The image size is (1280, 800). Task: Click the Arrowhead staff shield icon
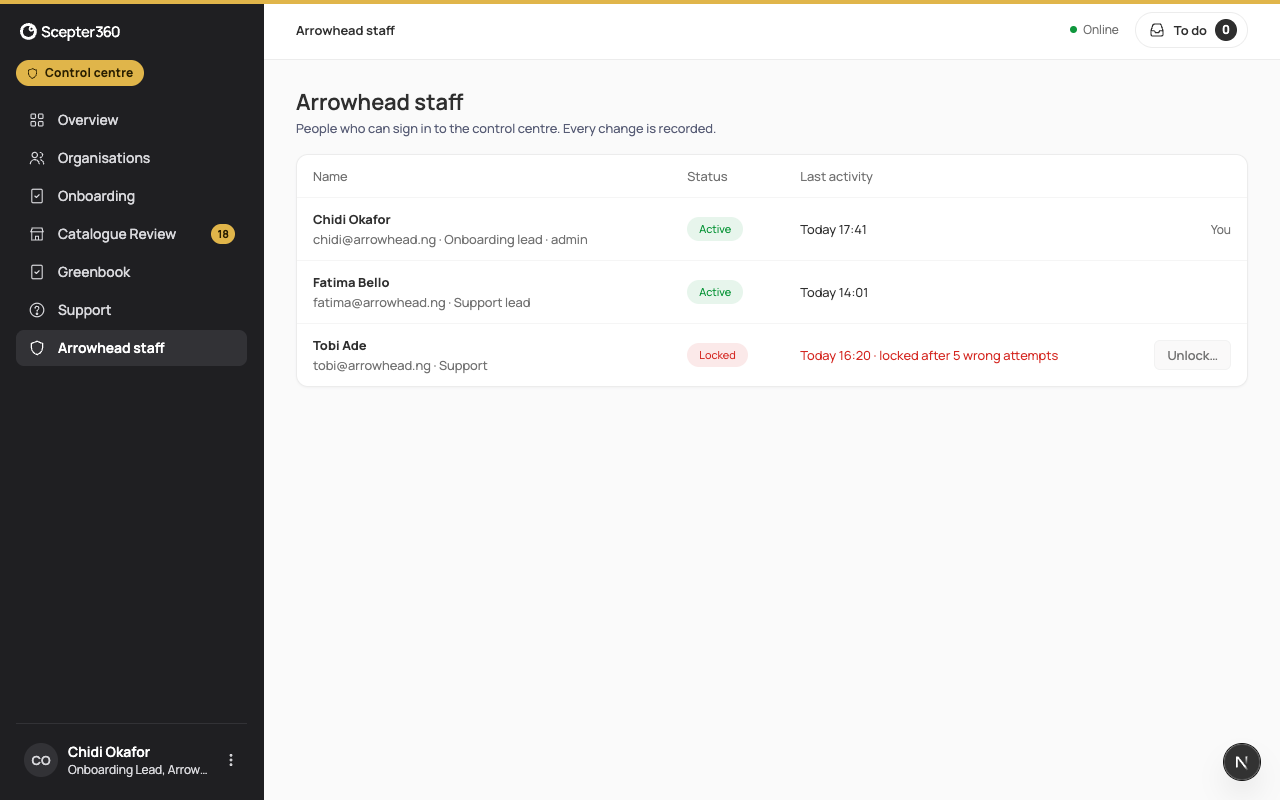point(37,348)
